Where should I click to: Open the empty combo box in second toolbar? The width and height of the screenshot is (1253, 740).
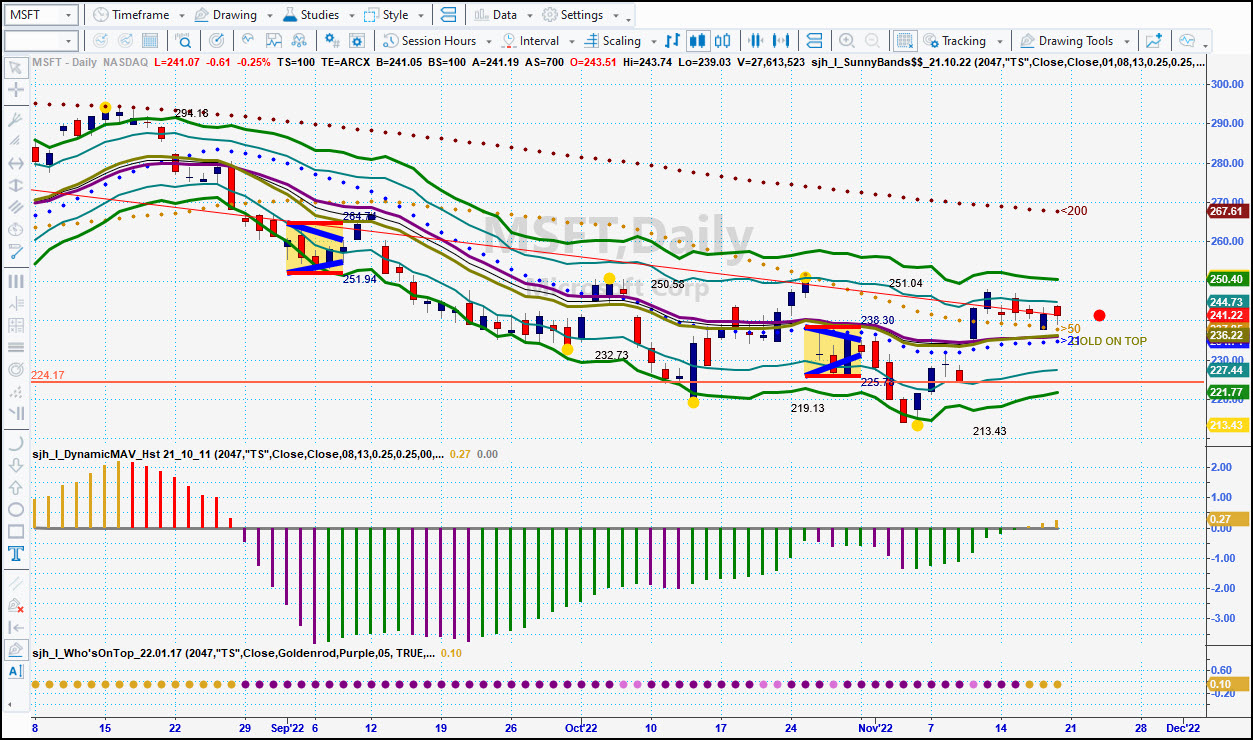tap(41, 41)
